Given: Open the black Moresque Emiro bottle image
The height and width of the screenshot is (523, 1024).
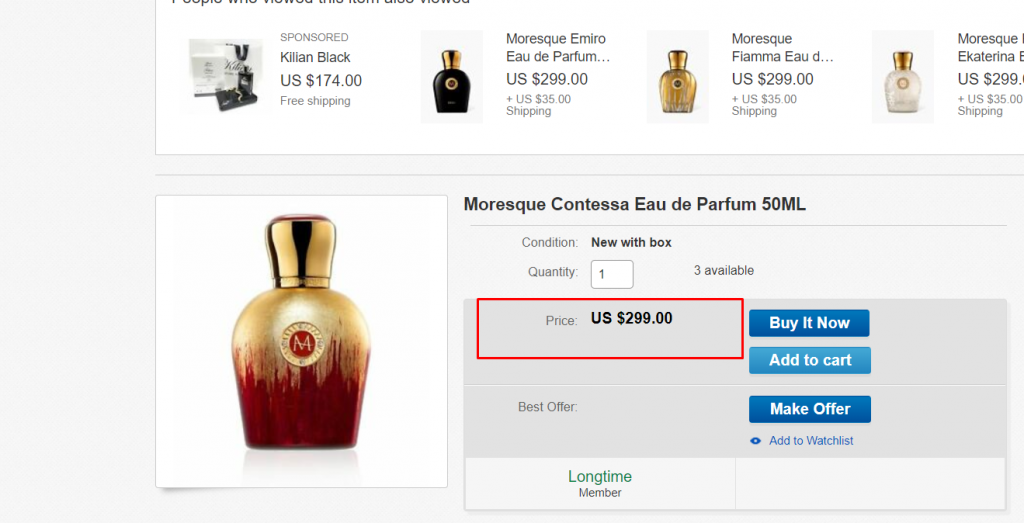Looking at the screenshot, I should point(451,77).
